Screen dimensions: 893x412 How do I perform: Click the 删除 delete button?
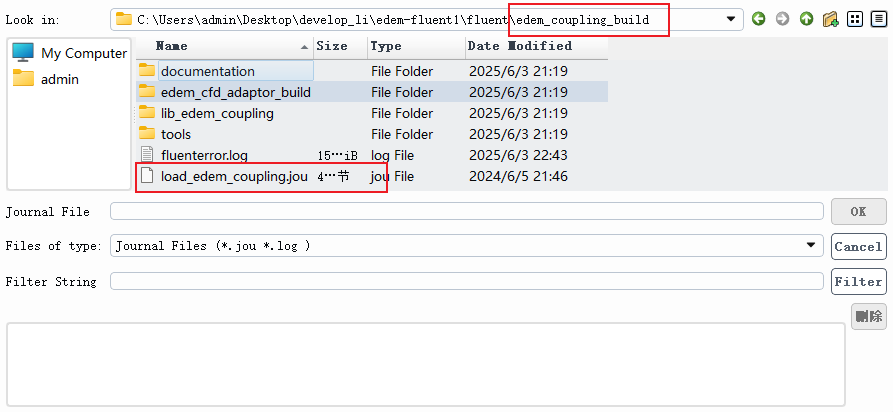coord(869,316)
